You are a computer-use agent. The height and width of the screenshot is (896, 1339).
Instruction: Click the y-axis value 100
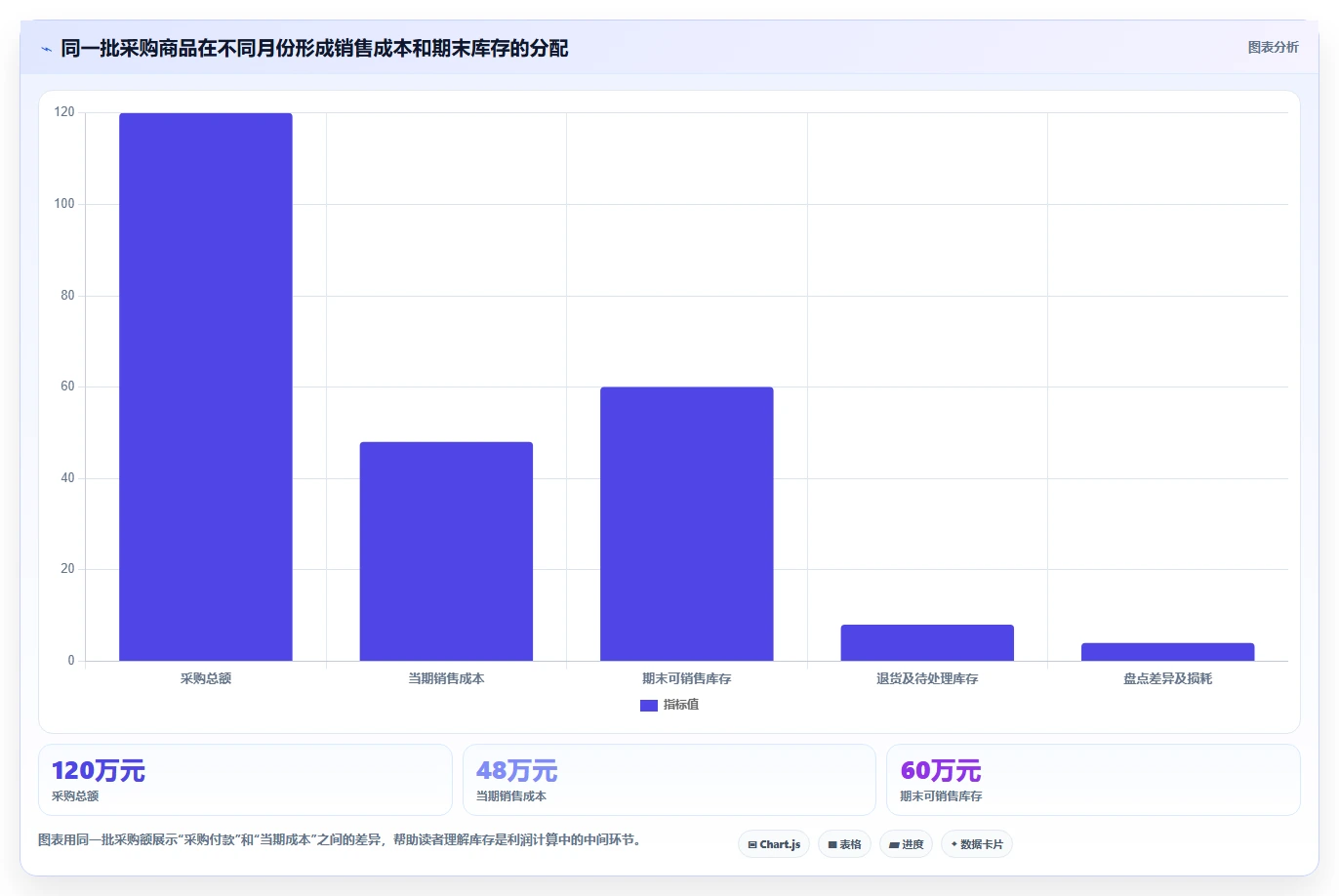tap(64, 204)
